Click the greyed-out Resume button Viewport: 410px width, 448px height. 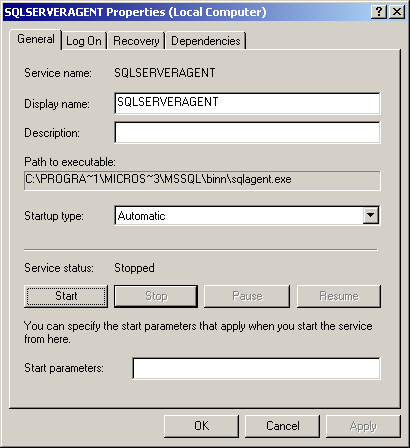(339, 296)
